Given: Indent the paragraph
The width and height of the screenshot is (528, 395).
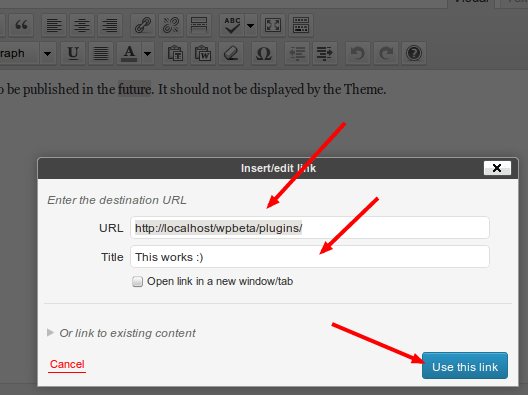Looking at the screenshot, I should coord(325,53).
